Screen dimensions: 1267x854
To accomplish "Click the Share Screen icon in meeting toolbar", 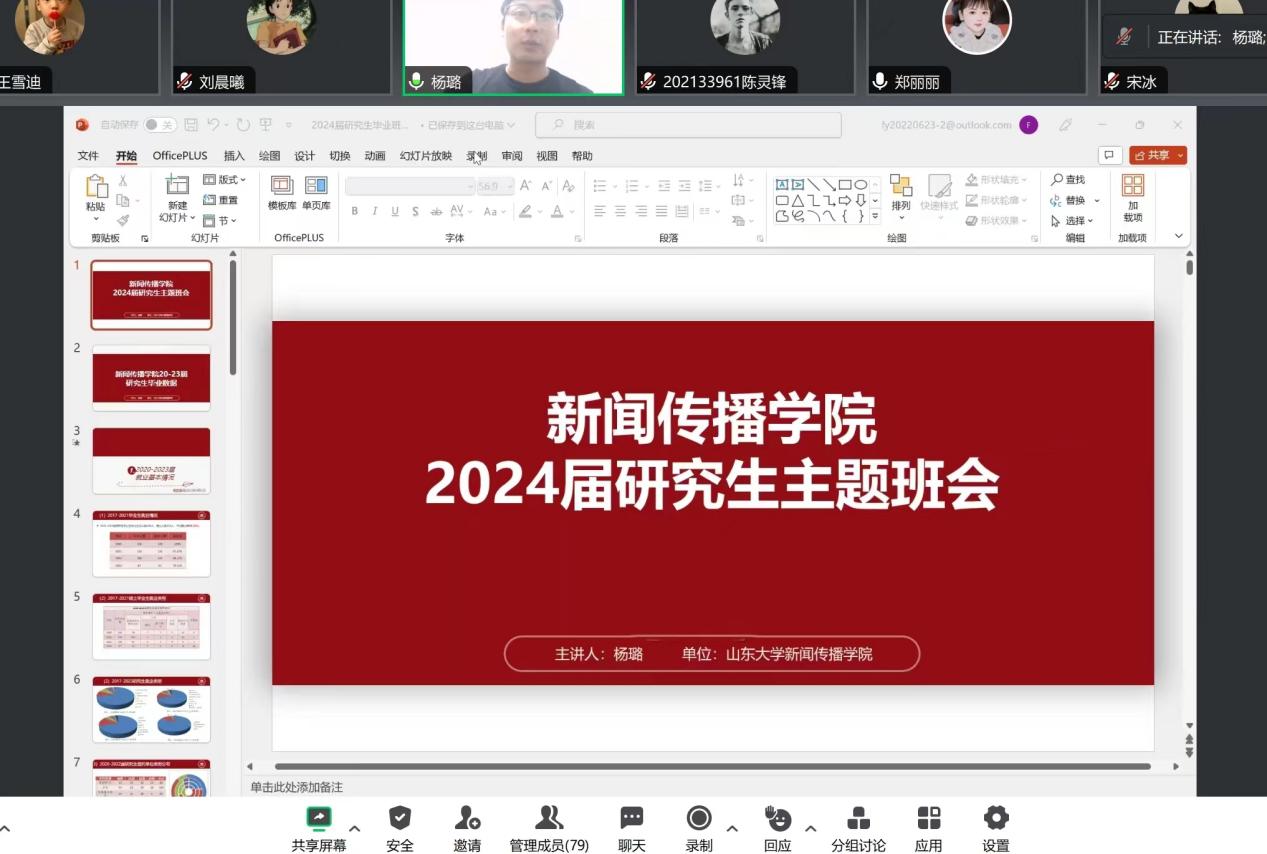I will [x=319, y=819].
